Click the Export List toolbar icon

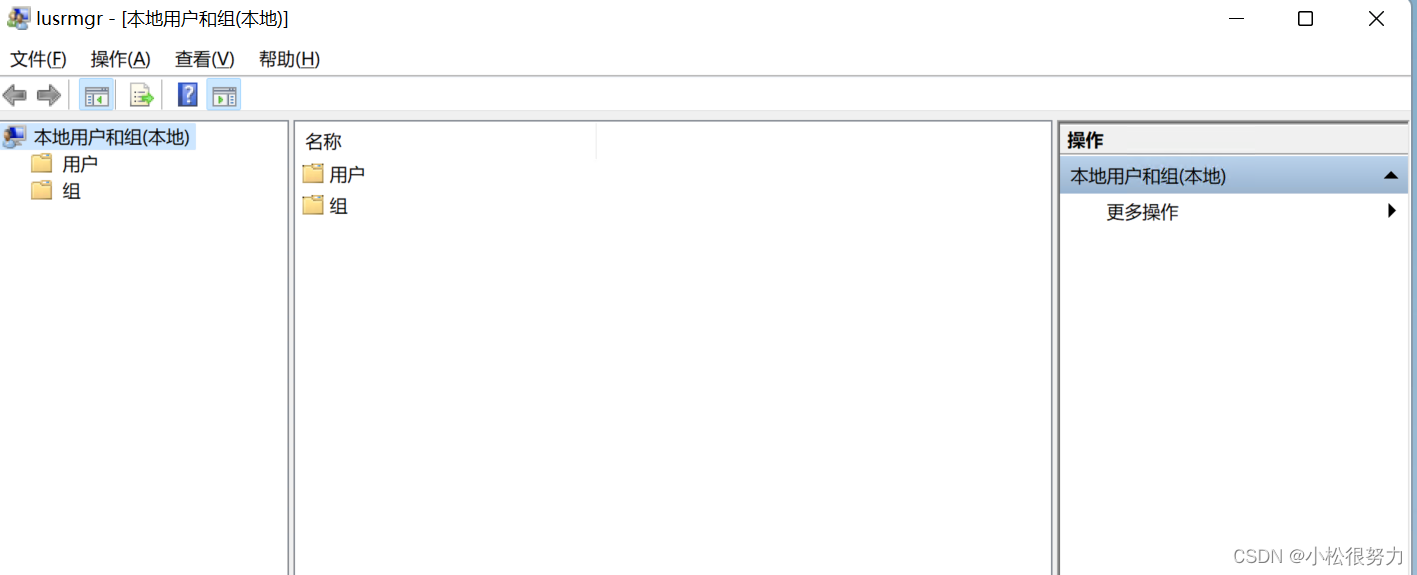(x=142, y=96)
